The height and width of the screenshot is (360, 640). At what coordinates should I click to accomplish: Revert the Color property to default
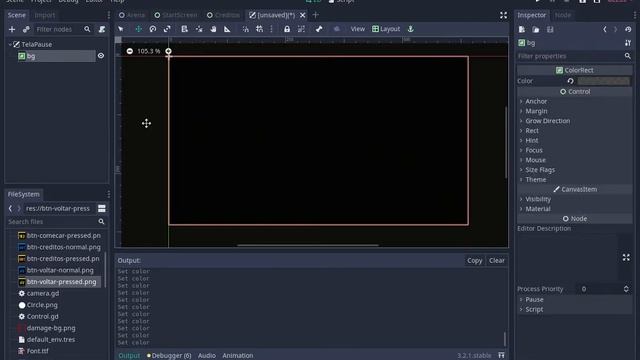[570, 81]
